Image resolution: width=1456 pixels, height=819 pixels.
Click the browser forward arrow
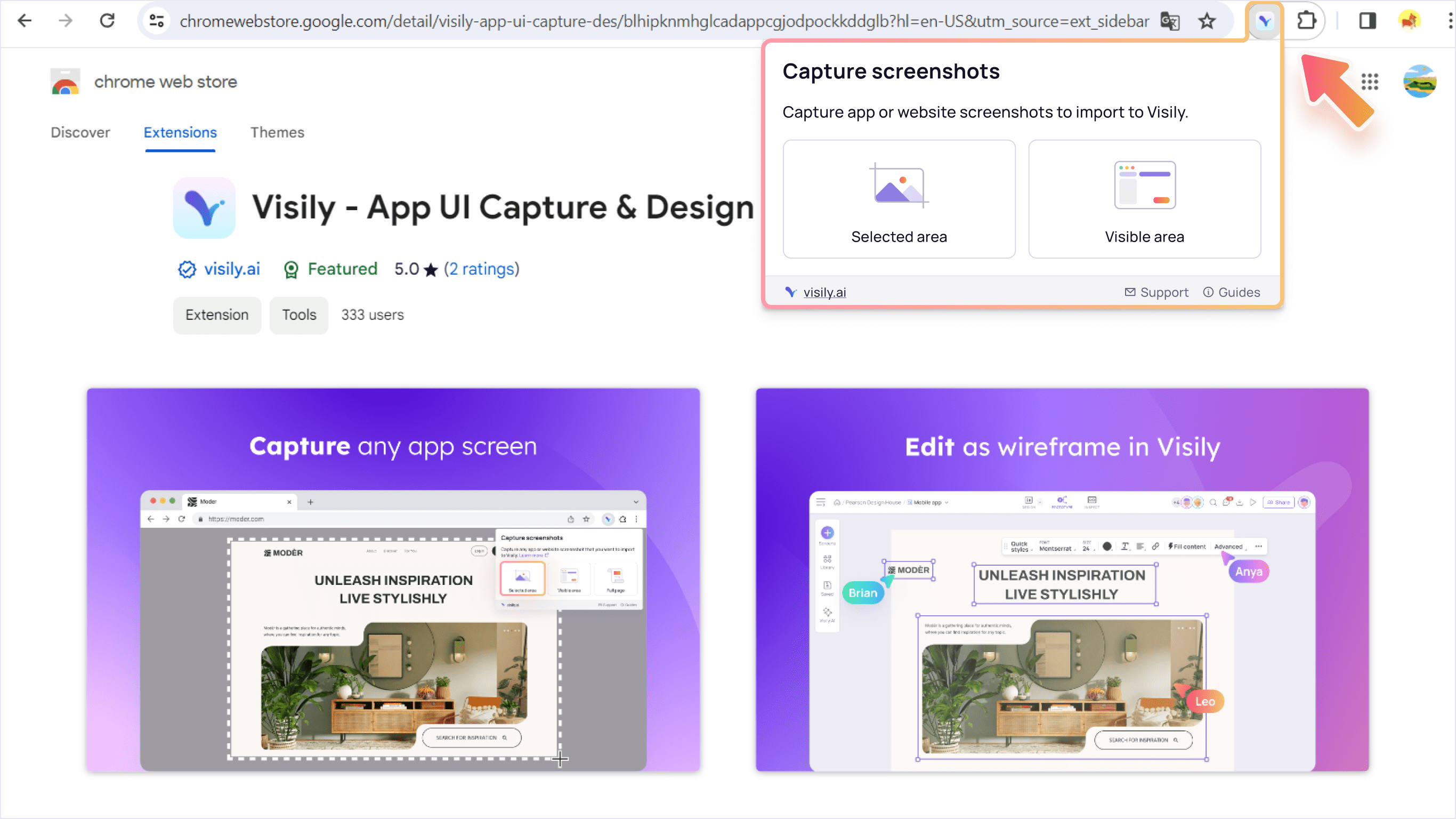click(66, 21)
